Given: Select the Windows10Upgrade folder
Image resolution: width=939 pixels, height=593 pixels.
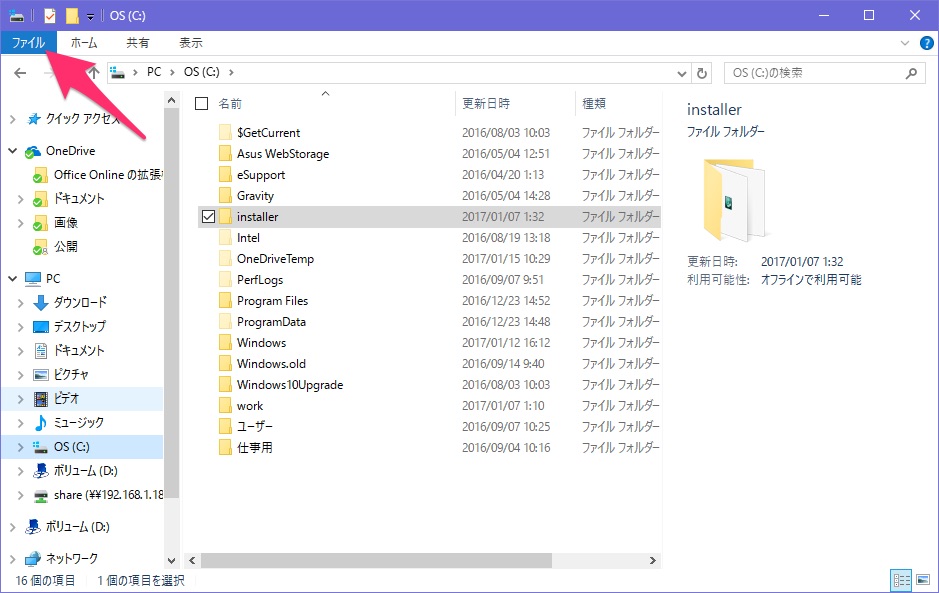Looking at the screenshot, I should [x=290, y=385].
